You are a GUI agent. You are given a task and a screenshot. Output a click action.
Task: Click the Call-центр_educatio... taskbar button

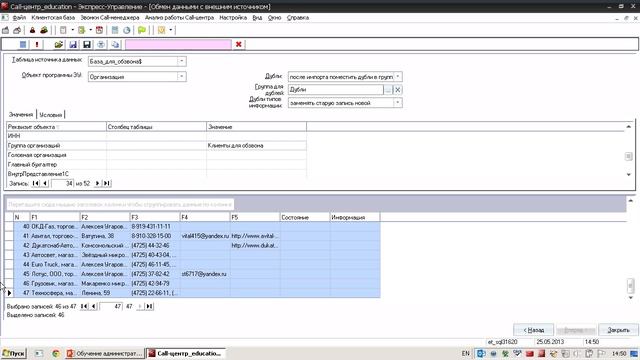[x=185, y=353]
